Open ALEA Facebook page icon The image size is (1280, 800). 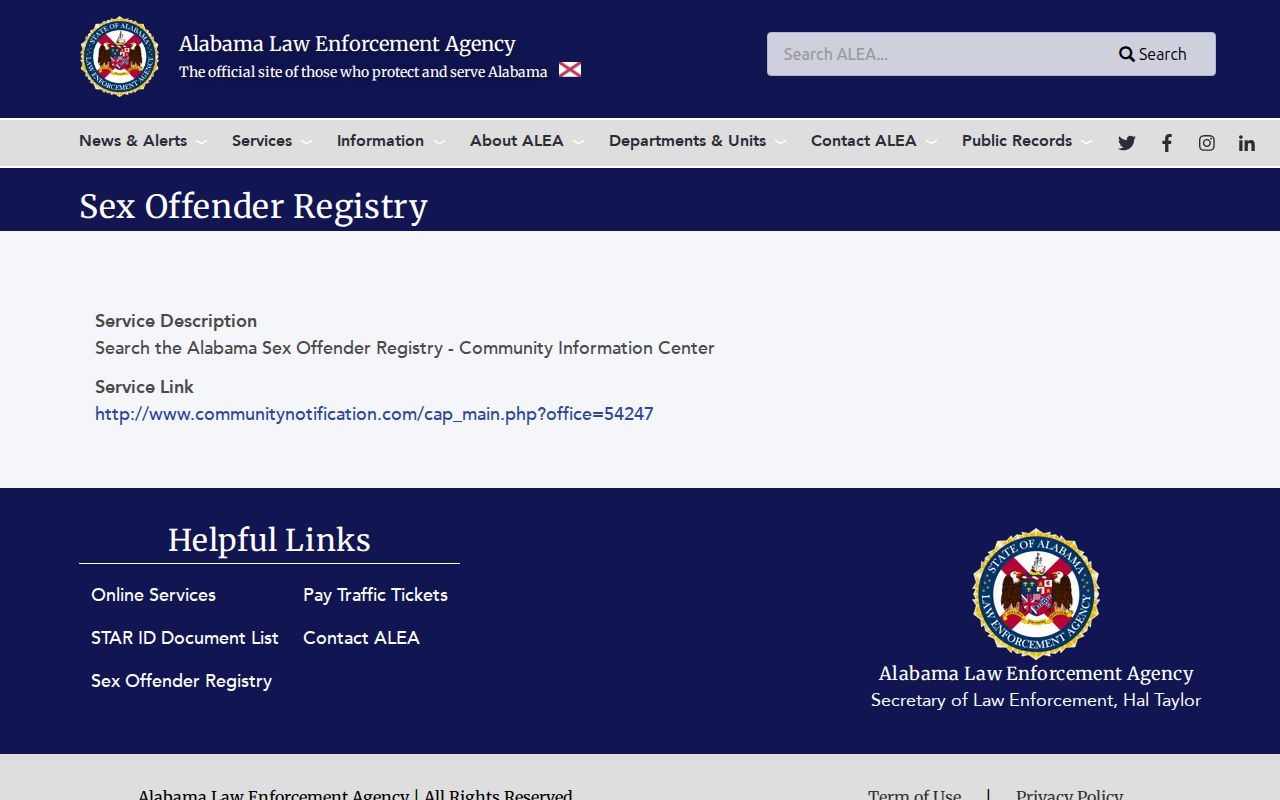(x=1167, y=143)
